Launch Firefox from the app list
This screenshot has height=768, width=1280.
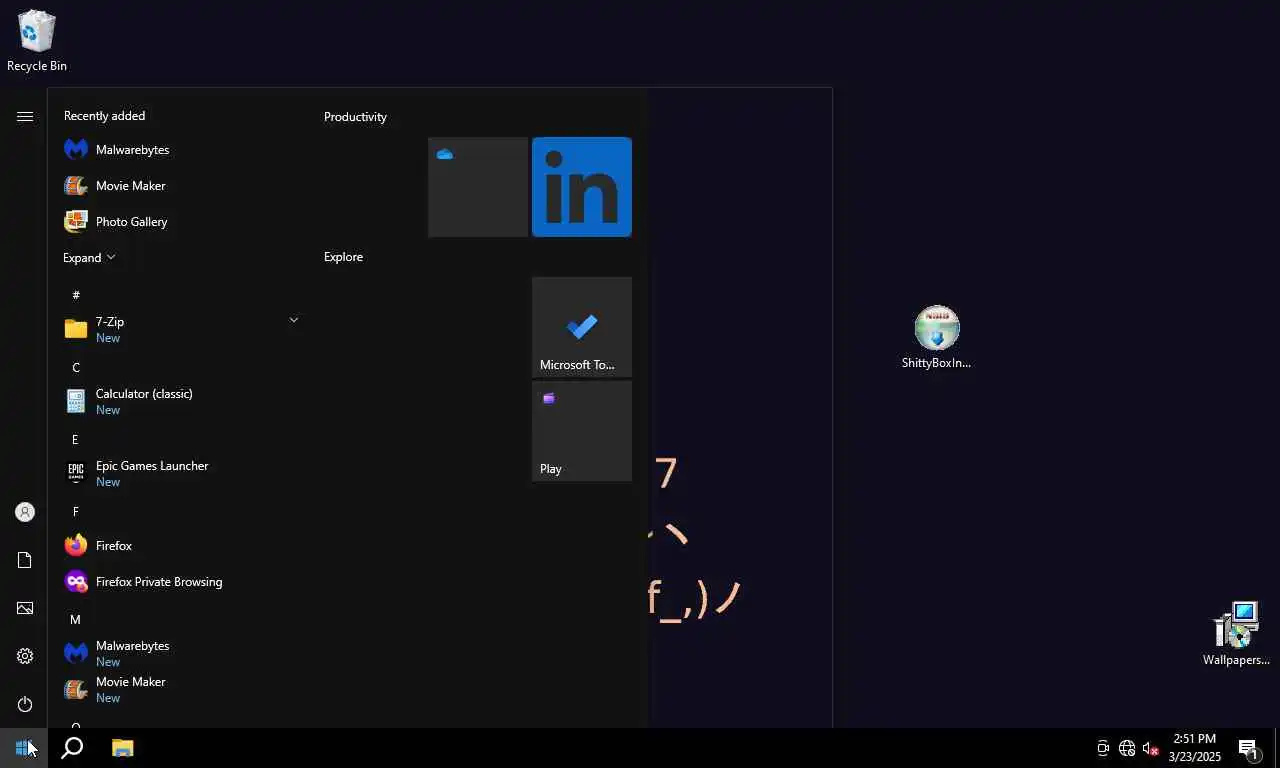coord(180,546)
